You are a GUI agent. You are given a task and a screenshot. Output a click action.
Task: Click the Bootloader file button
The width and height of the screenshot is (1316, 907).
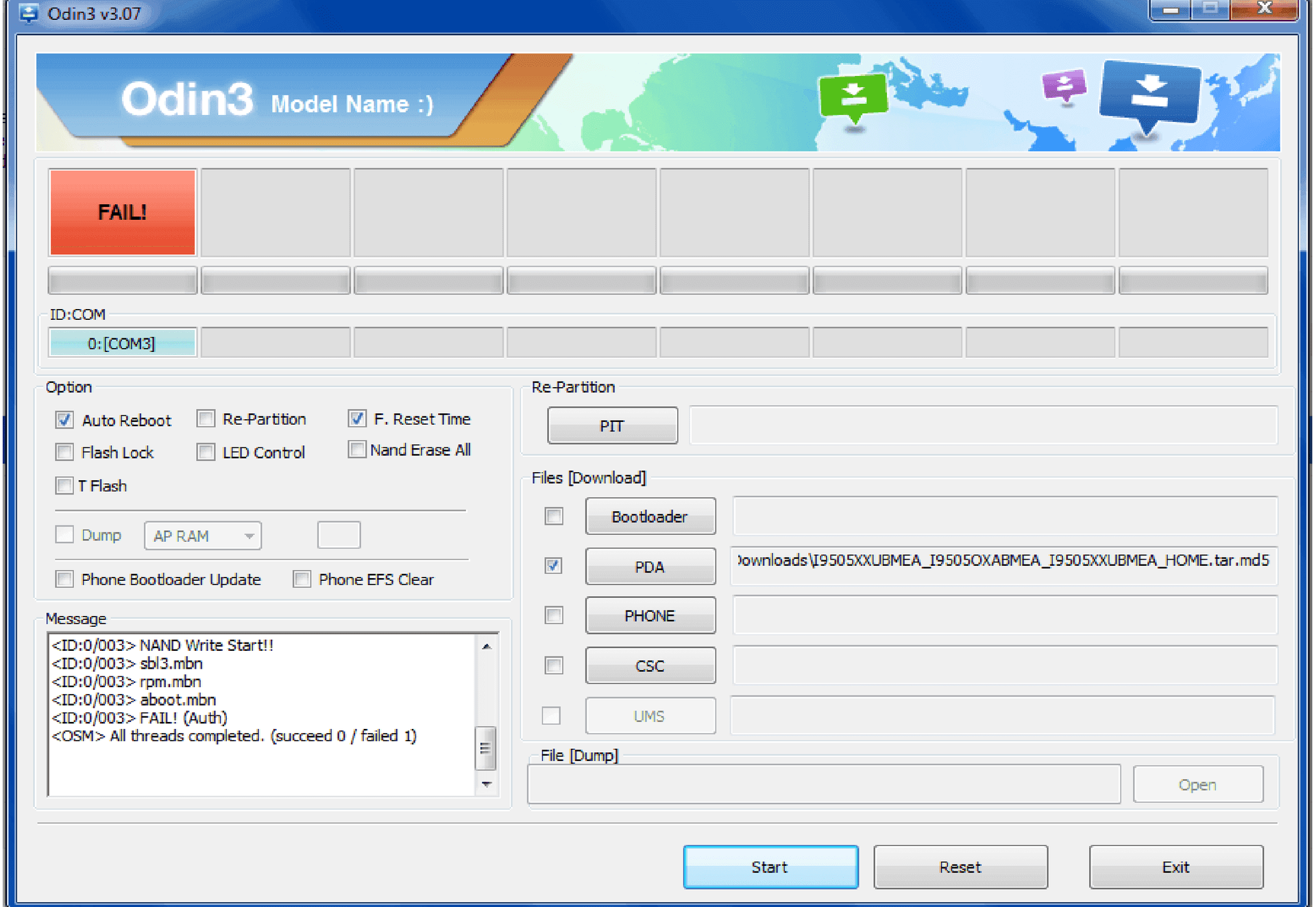(x=650, y=516)
